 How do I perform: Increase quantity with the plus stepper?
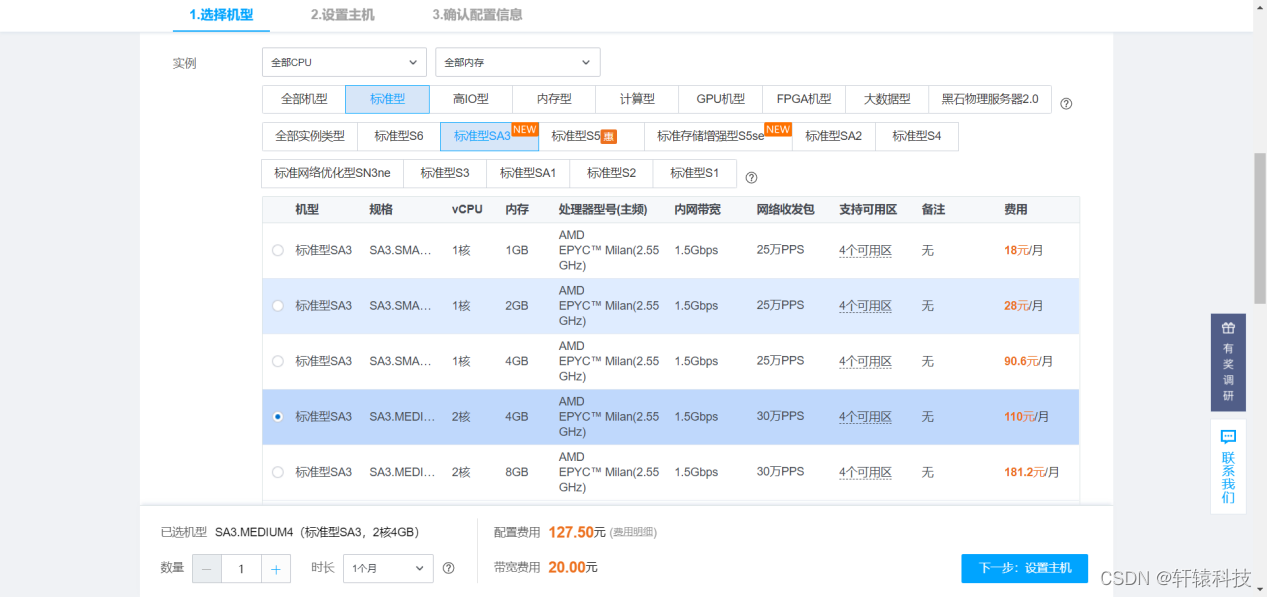click(x=275, y=568)
